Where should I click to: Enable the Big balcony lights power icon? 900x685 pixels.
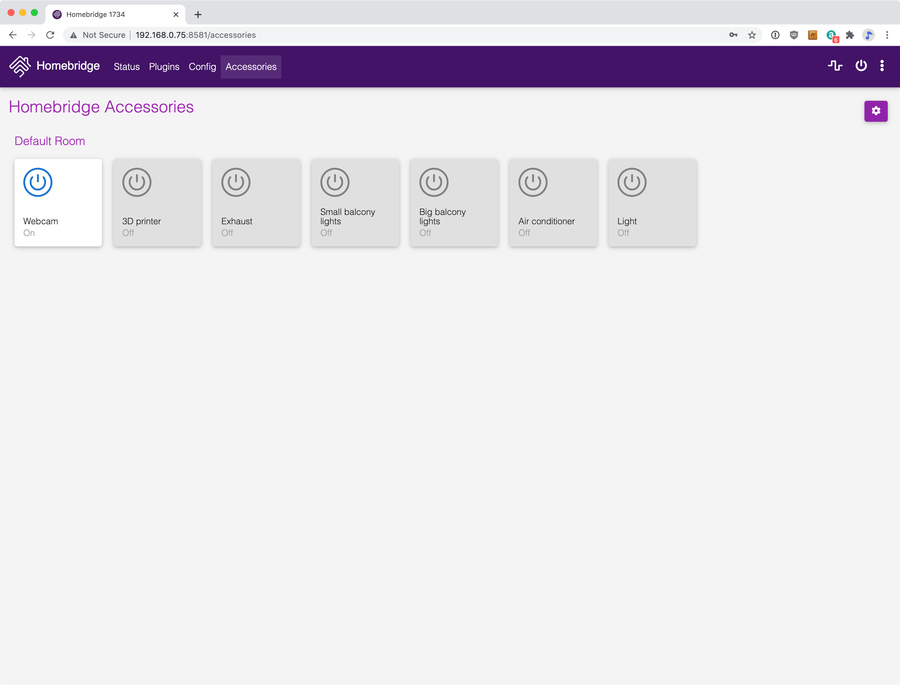tap(434, 182)
